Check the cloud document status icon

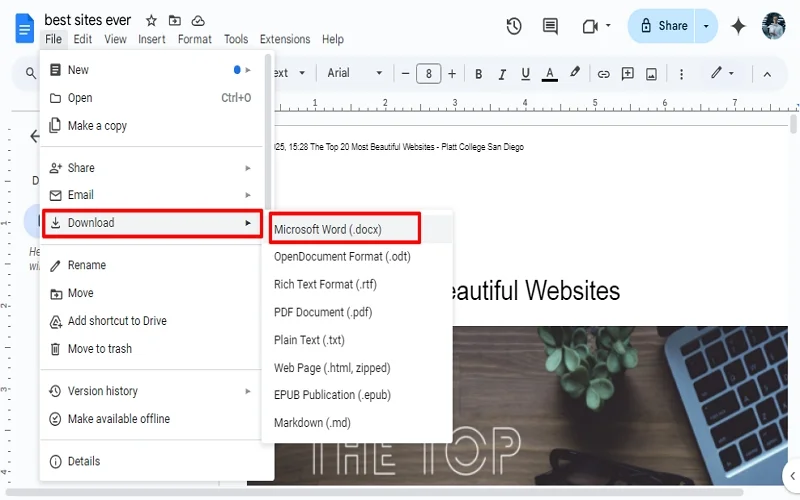(x=198, y=20)
